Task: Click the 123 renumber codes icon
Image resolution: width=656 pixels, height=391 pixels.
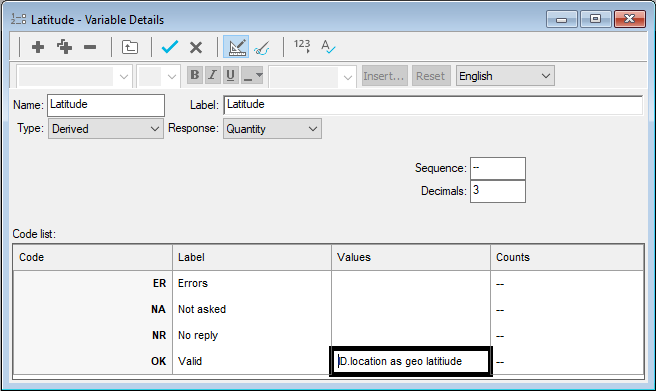Action: pos(302,46)
